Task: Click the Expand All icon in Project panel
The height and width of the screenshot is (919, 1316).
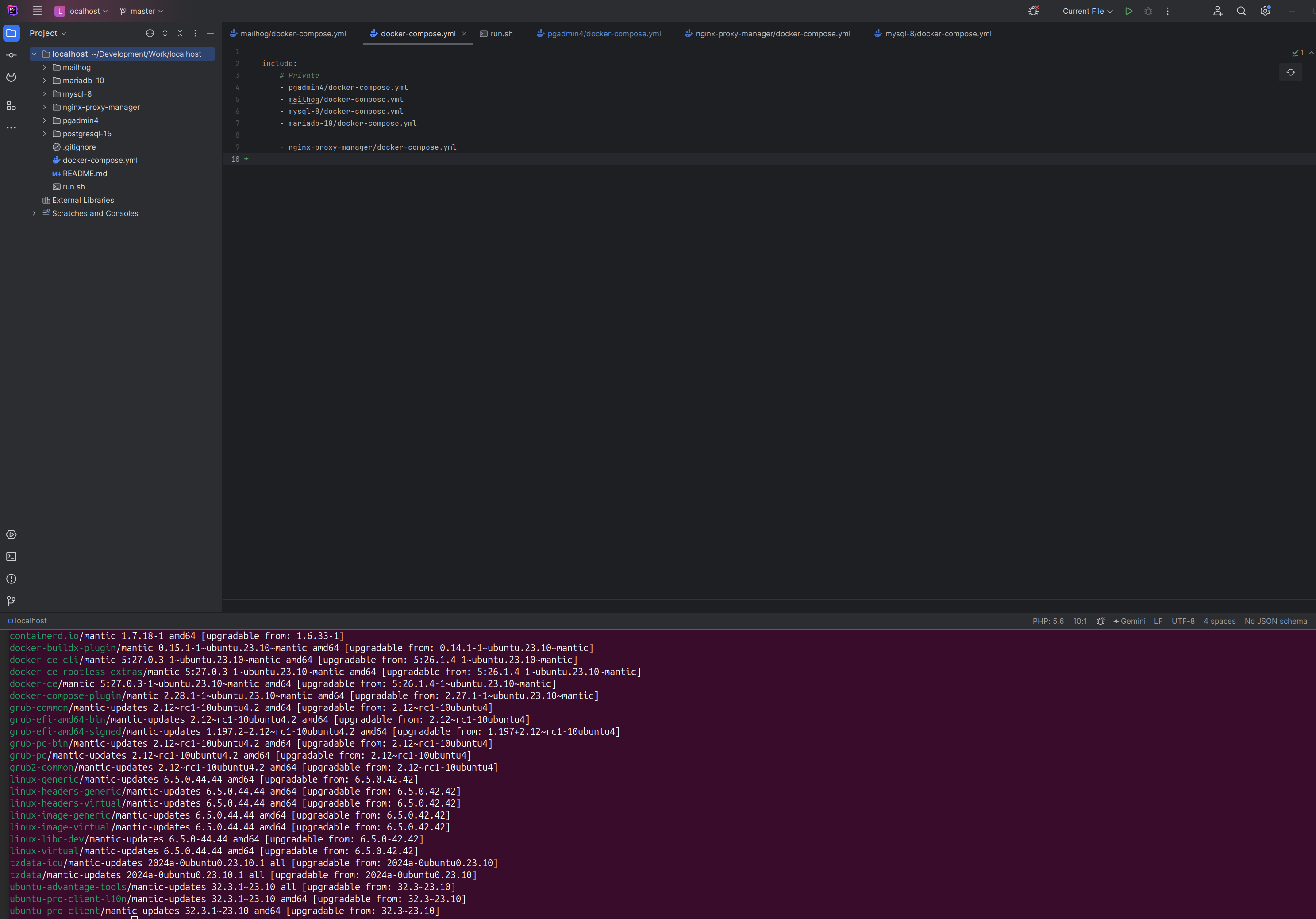Action: [165, 33]
